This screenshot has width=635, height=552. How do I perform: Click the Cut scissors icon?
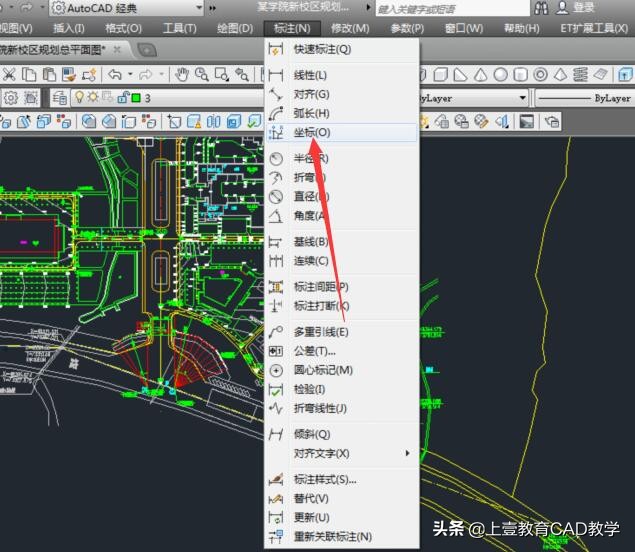click(9, 75)
